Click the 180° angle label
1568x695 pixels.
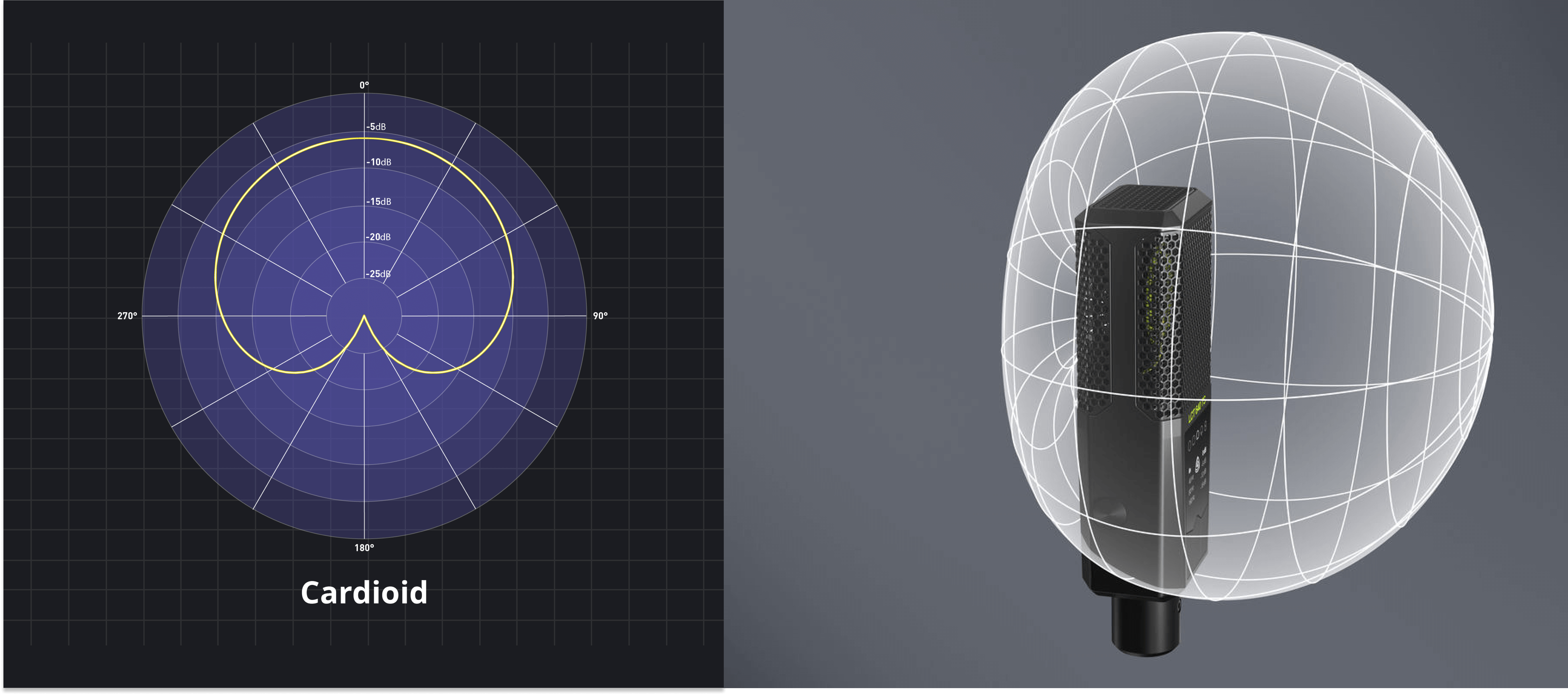[364, 548]
